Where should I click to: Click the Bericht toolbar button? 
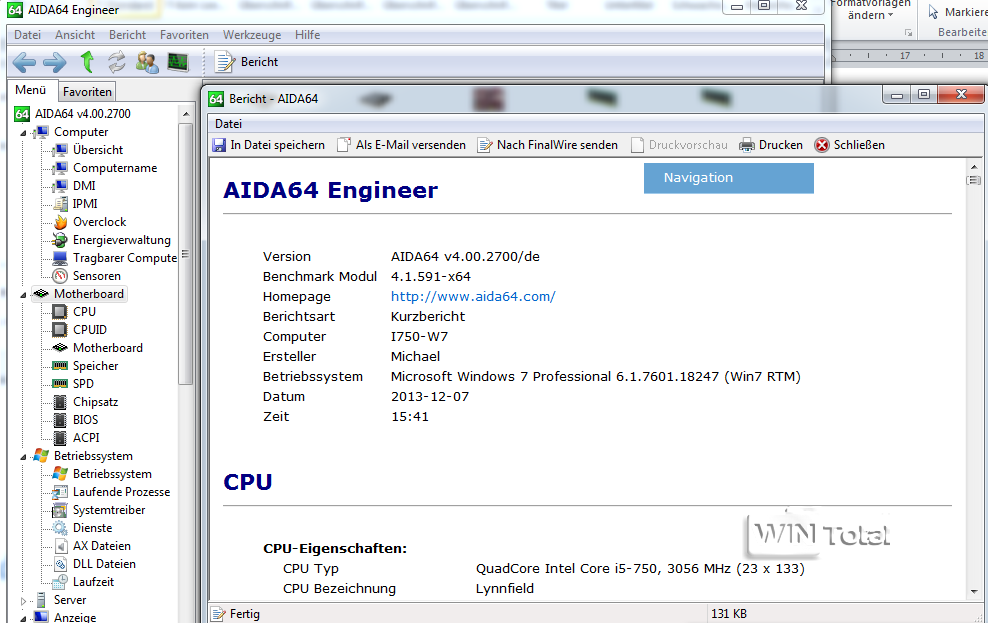(246, 62)
